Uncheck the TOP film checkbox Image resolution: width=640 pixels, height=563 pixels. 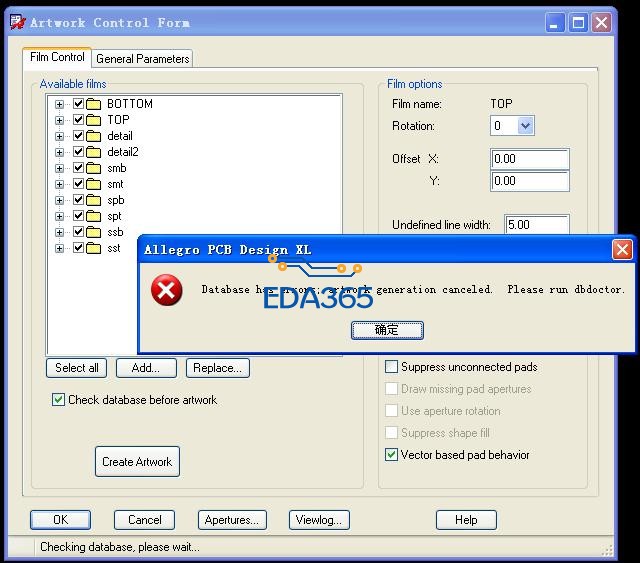point(79,120)
